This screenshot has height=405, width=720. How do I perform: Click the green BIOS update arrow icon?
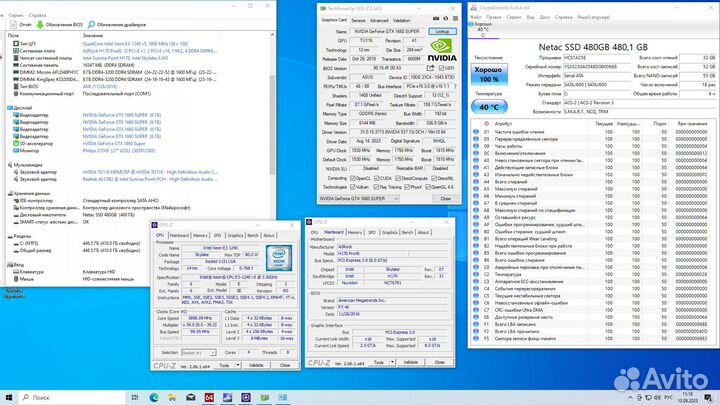tap(40, 24)
